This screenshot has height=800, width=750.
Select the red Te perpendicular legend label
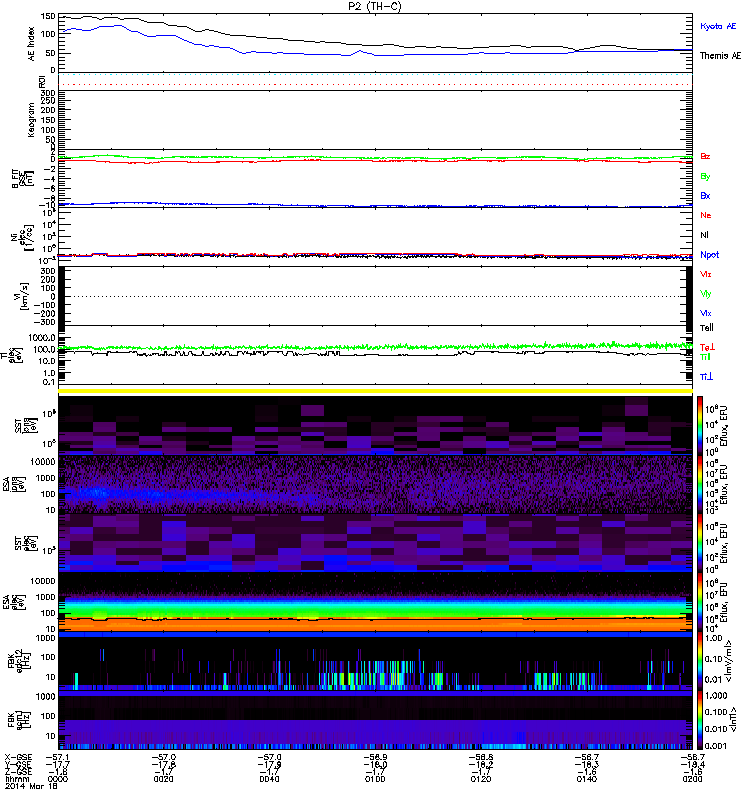pyautogui.click(x=707, y=347)
